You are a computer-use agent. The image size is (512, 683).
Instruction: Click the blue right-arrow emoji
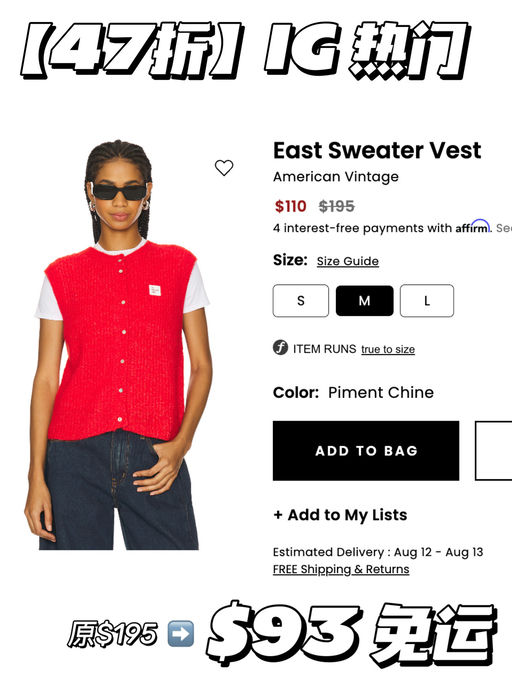181,634
